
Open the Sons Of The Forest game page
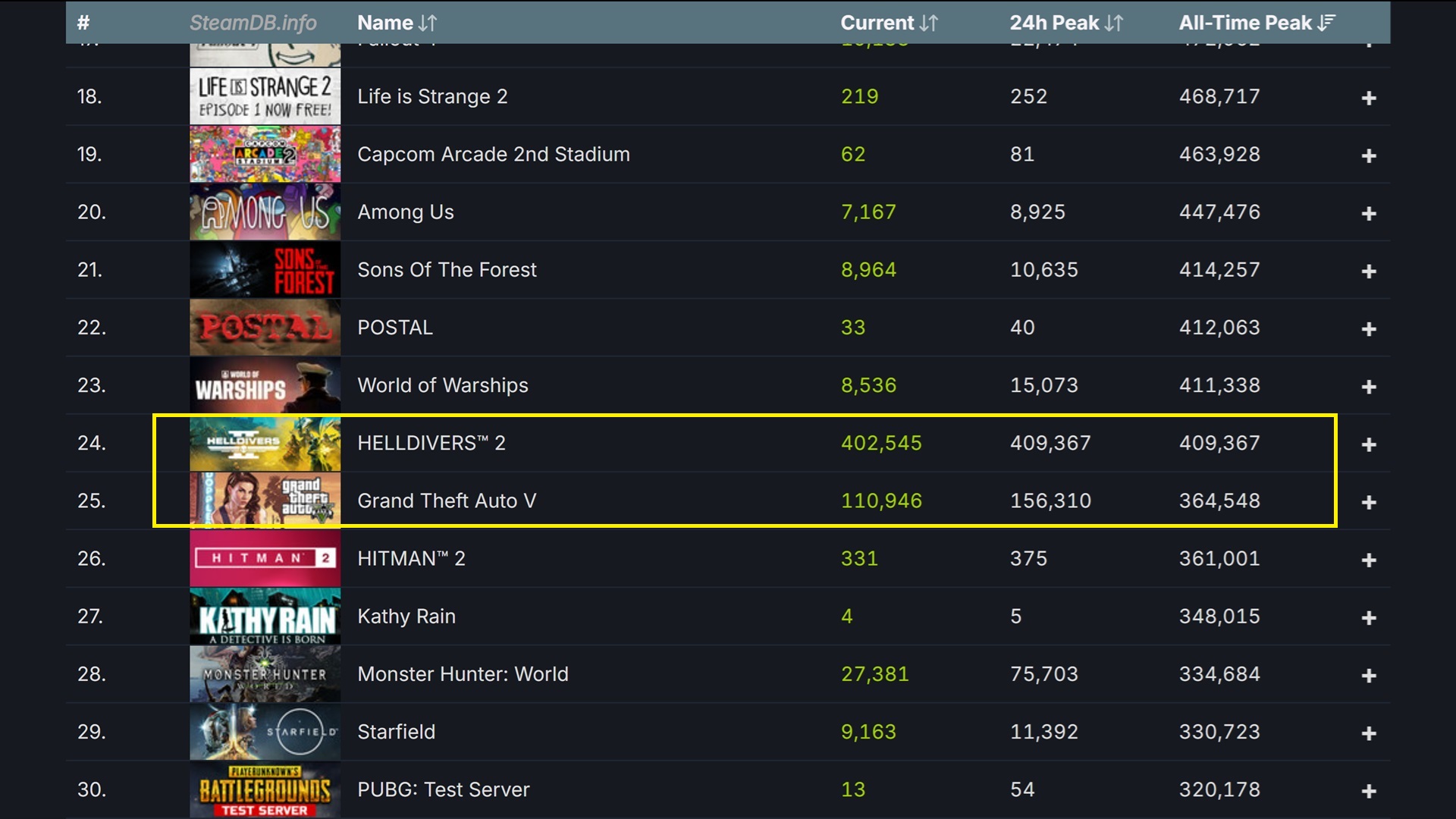pyautogui.click(x=447, y=269)
